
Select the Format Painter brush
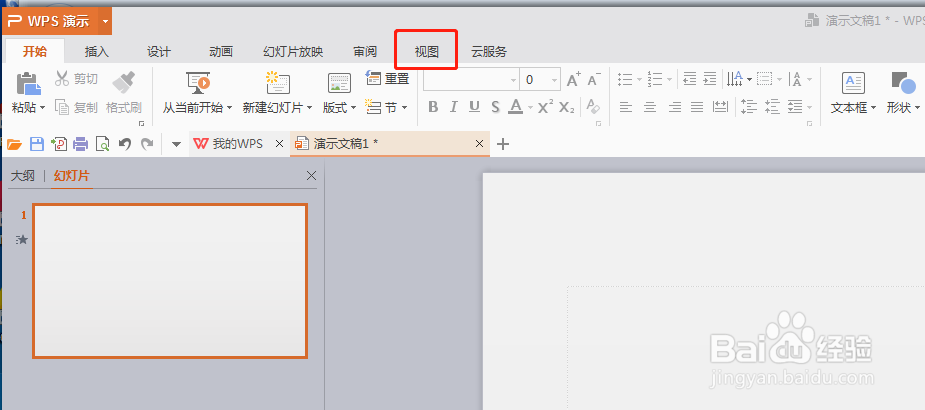(123, 84)
